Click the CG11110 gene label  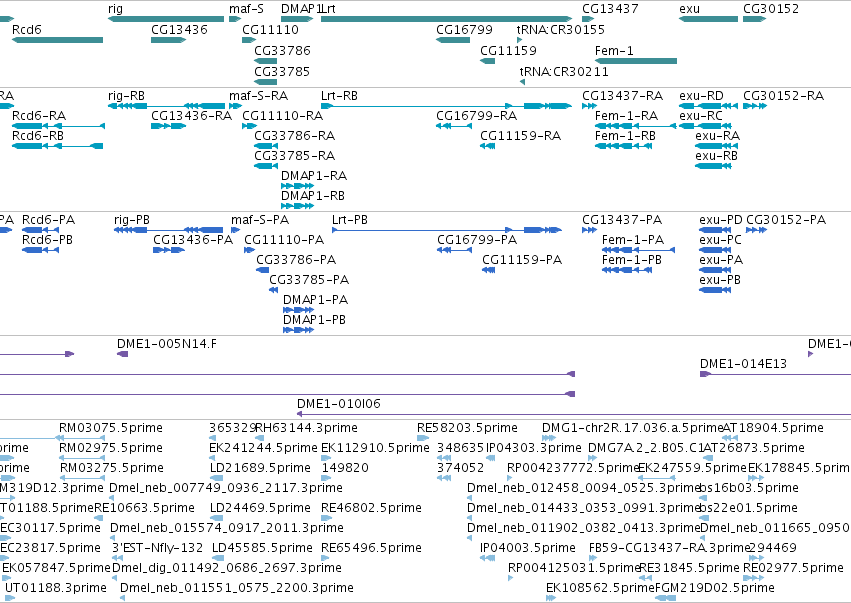pos(270,29)
